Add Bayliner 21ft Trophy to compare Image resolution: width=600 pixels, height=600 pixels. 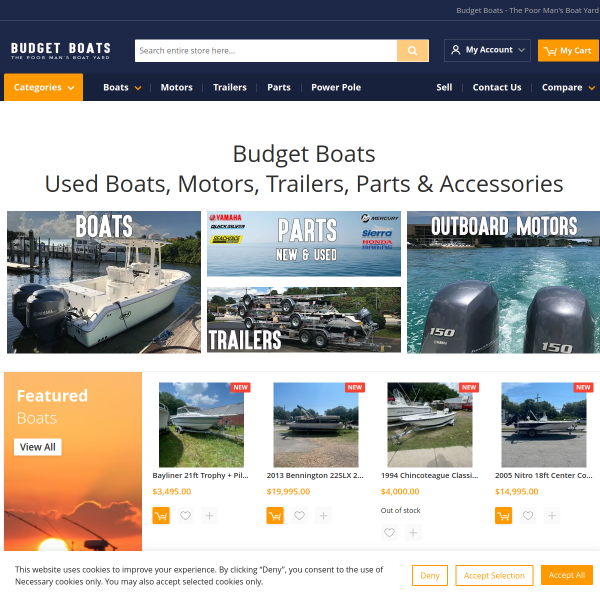[209, 515]
